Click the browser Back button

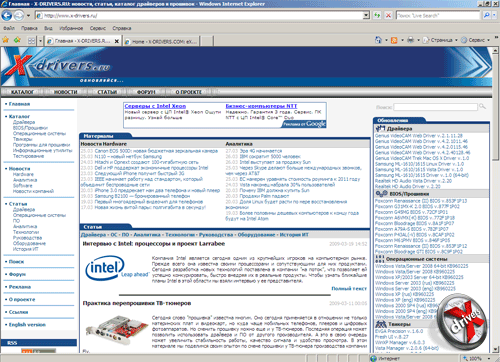[7, 15]
